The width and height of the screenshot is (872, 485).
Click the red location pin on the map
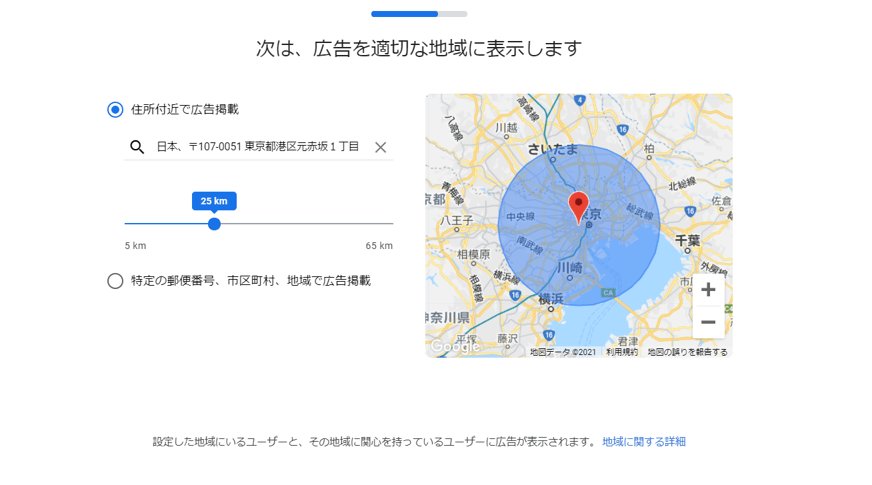[x=579, y=206]
